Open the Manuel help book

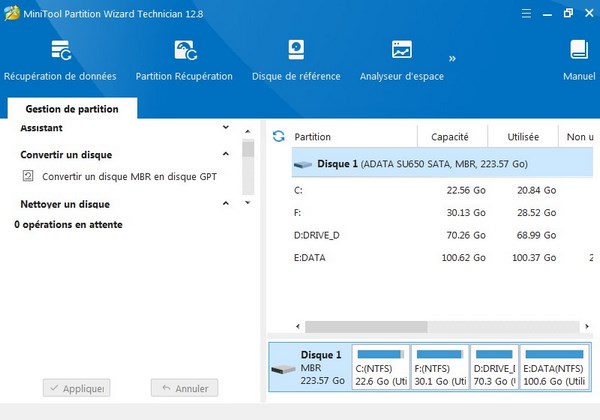click(579, 60)
